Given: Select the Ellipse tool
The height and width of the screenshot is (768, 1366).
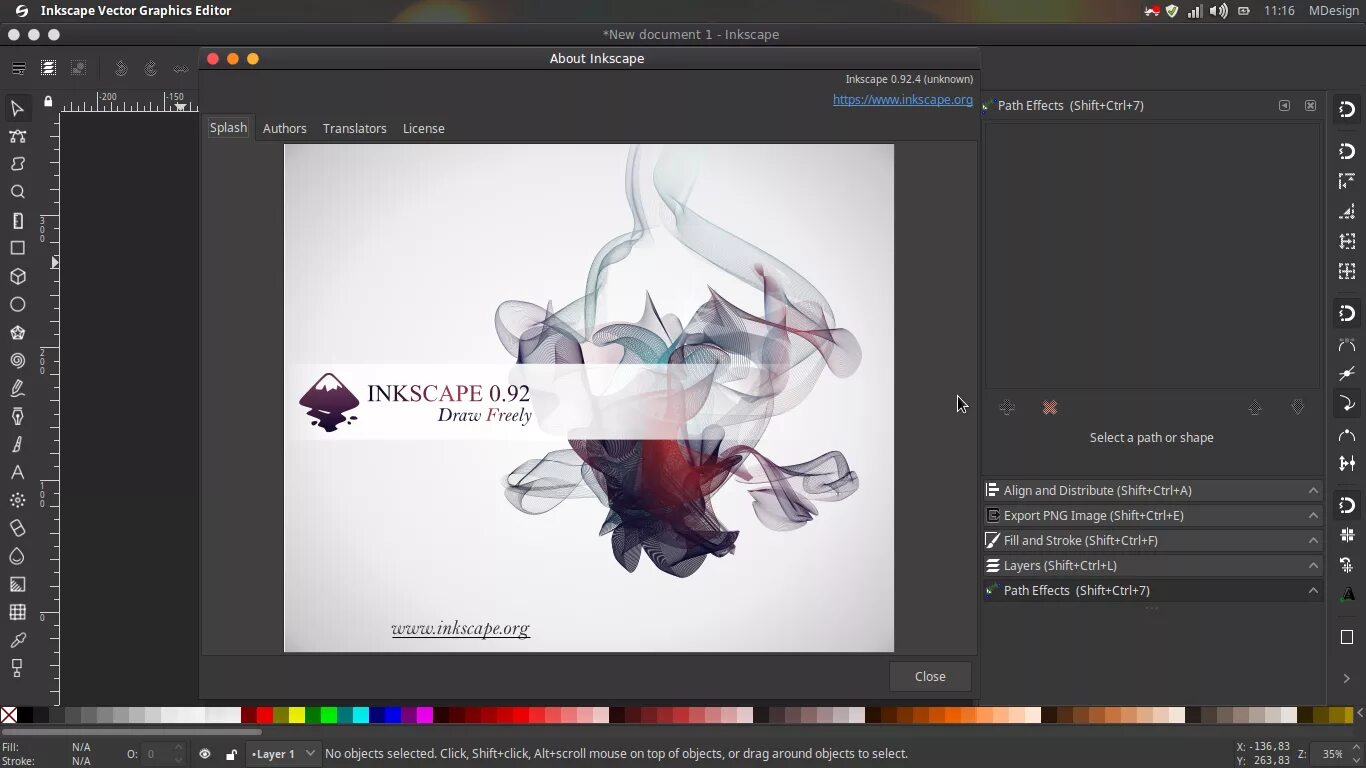Looking at the screenshot, I should [17, 304].
